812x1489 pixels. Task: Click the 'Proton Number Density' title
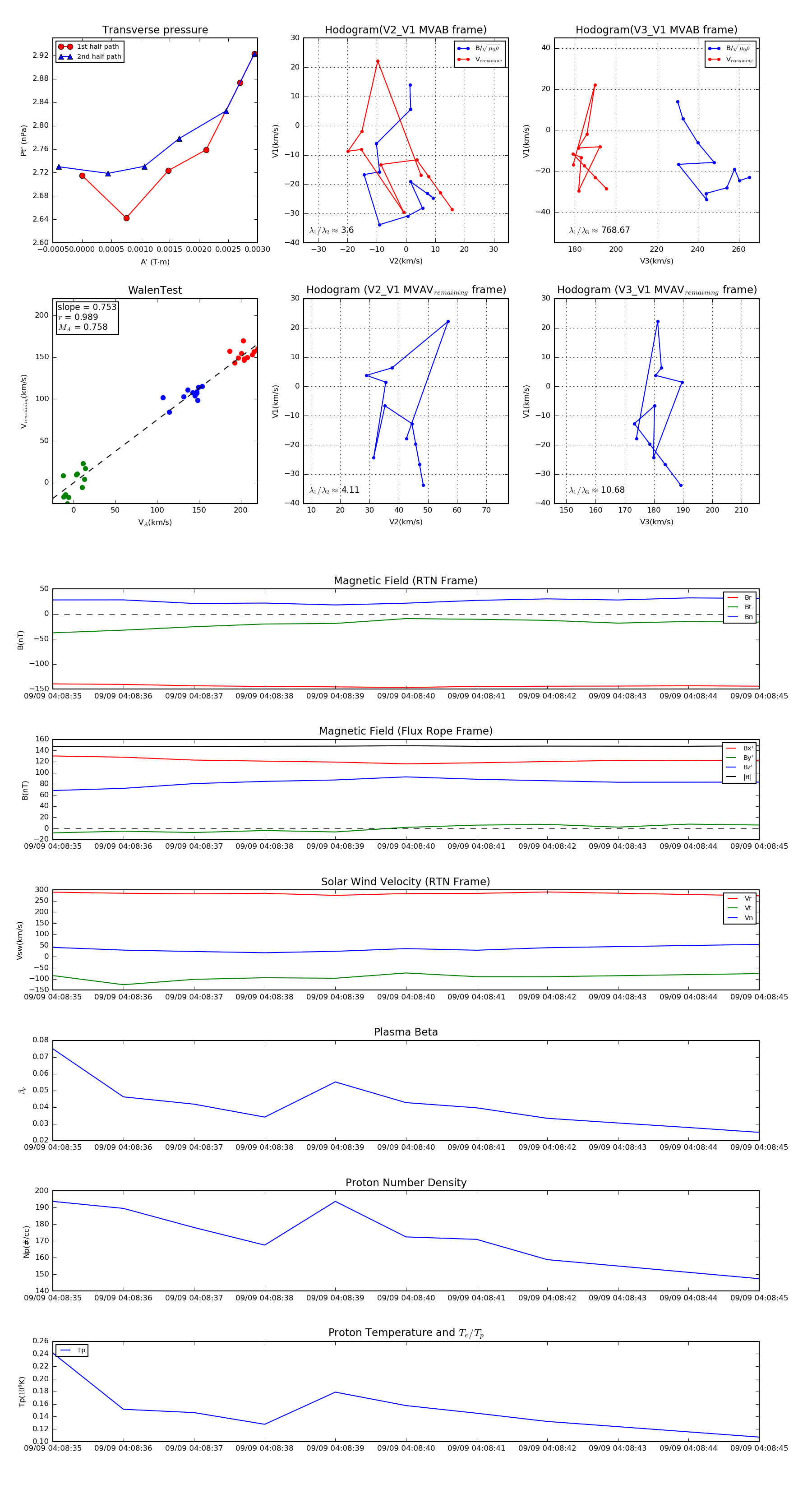coord(406,1183)
